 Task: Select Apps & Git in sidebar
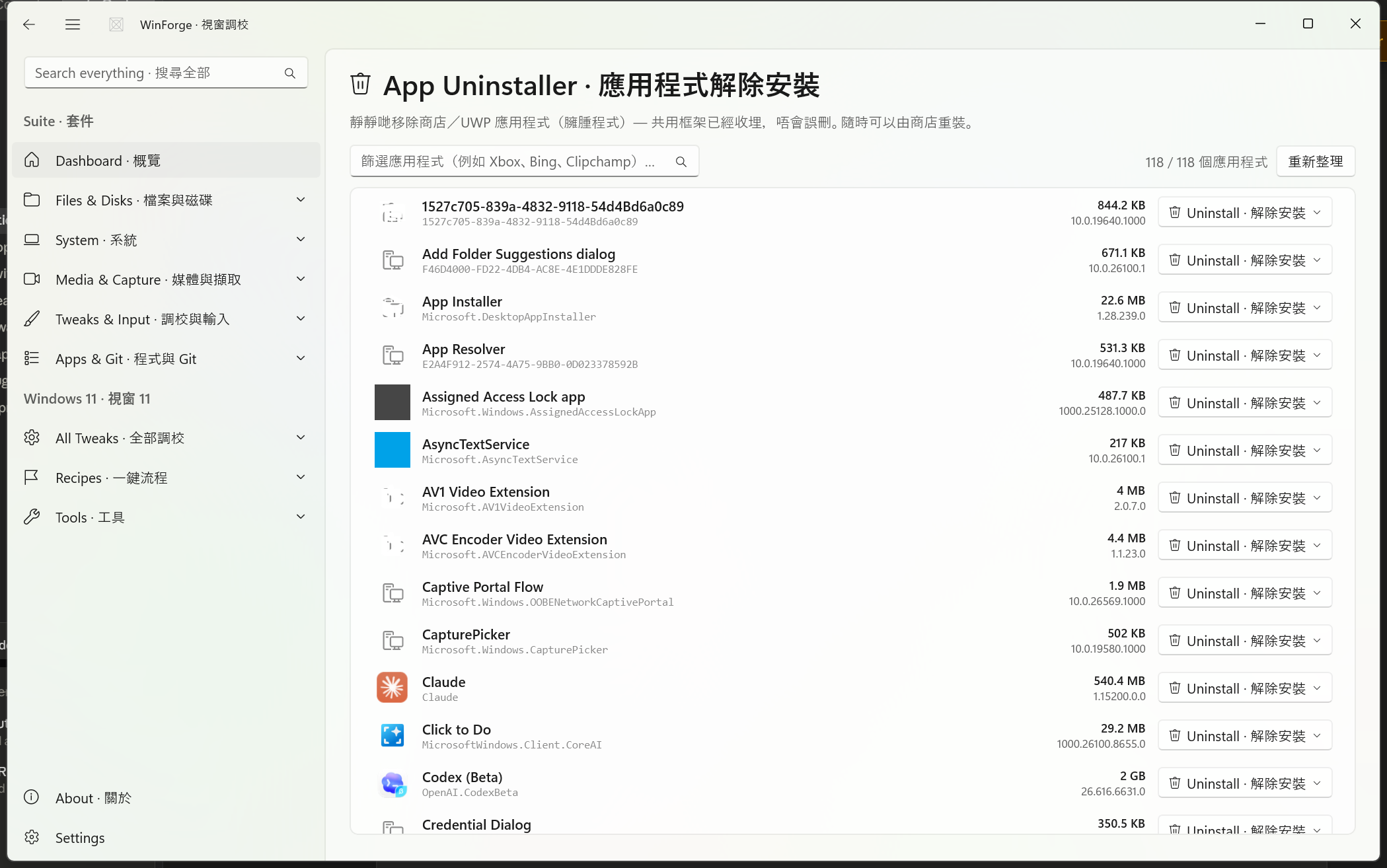tap(166, 359)
